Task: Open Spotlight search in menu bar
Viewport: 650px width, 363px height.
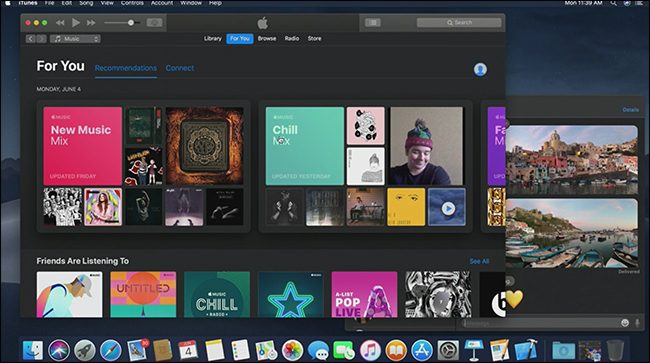Action: point(613,3)
